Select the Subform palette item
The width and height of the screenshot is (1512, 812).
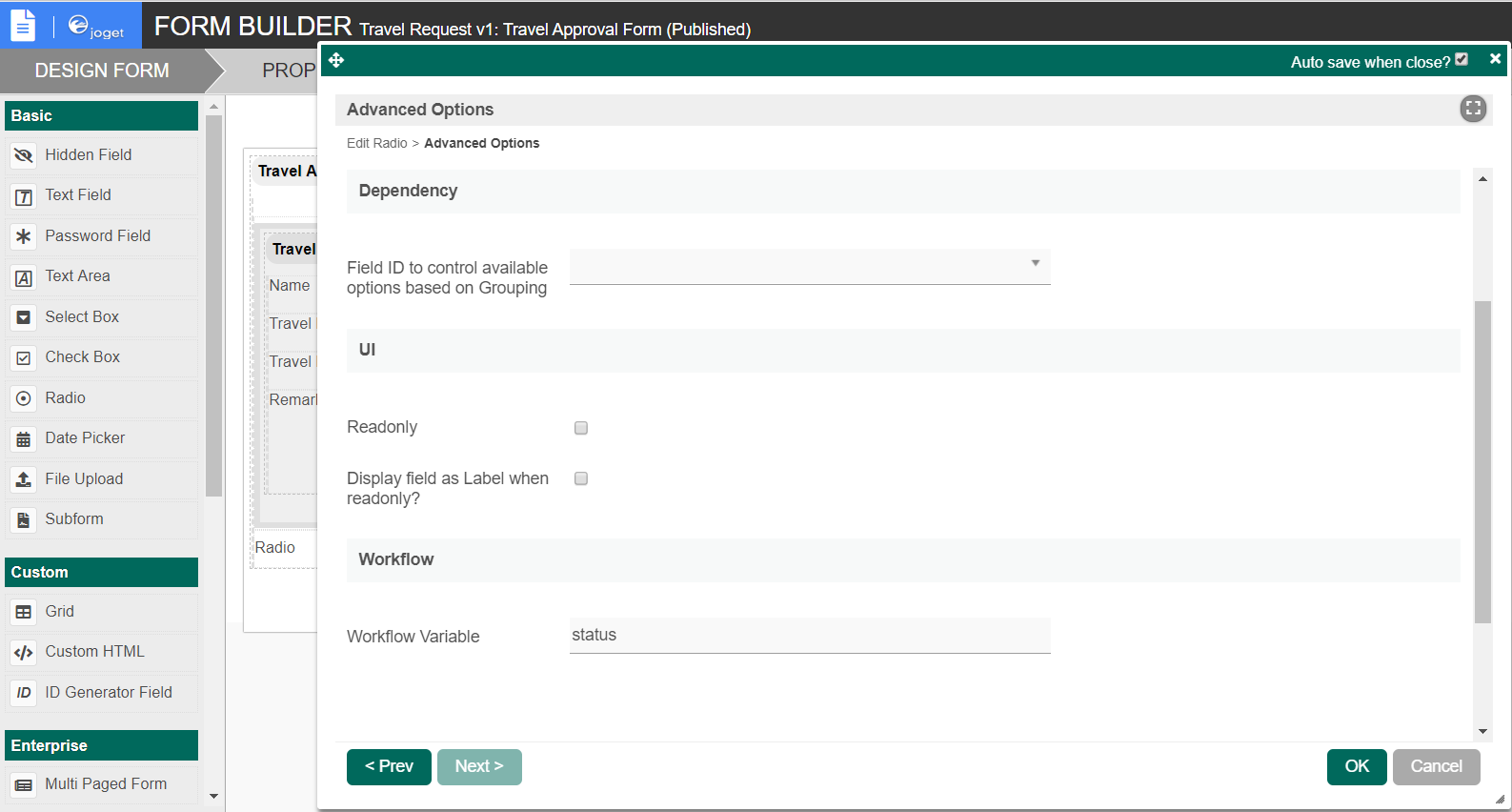(102, 519)
